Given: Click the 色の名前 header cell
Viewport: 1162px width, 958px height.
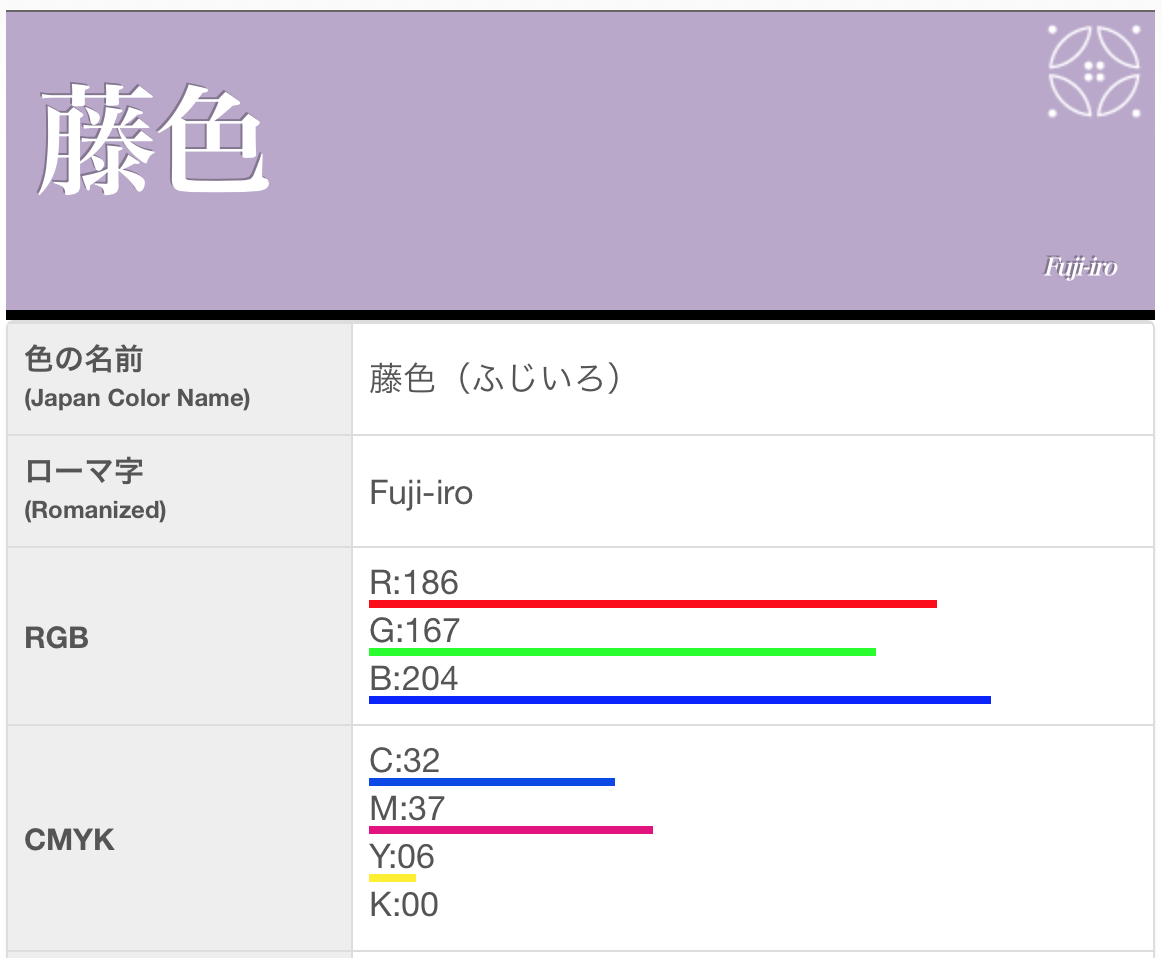Looking at the screenshot, I should point(179,379).
